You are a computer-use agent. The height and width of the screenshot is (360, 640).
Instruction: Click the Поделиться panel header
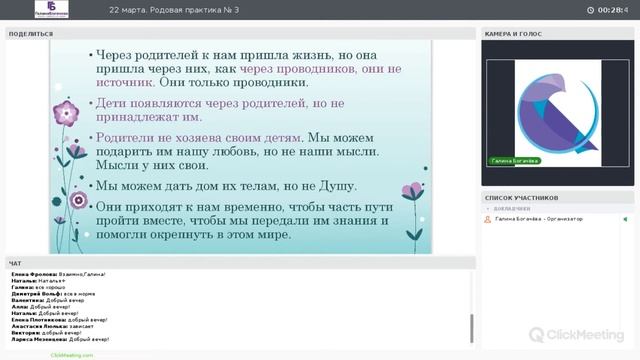pos(240,34)
